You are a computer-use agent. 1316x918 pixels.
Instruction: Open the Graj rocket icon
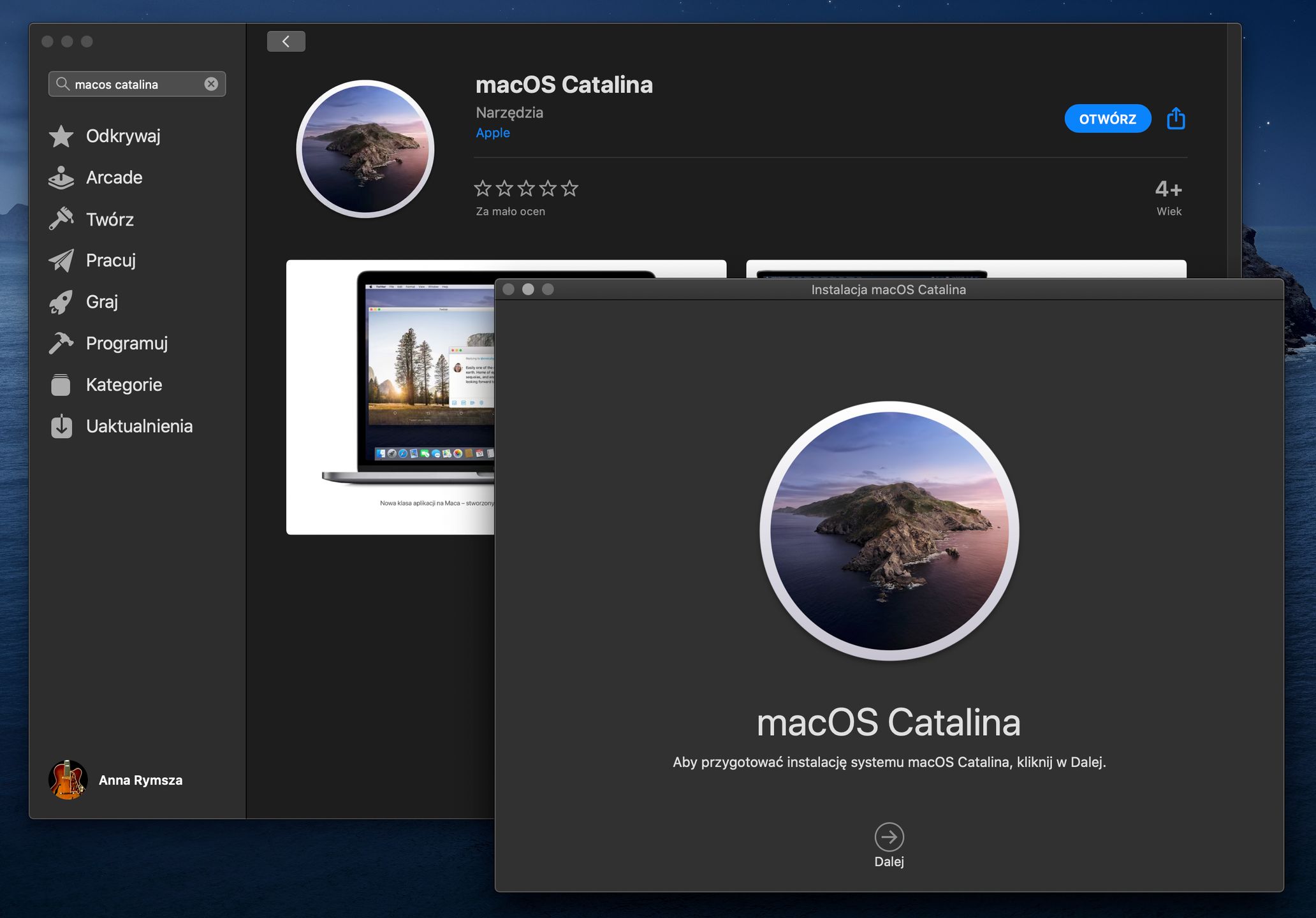click(x=61, y=302)
